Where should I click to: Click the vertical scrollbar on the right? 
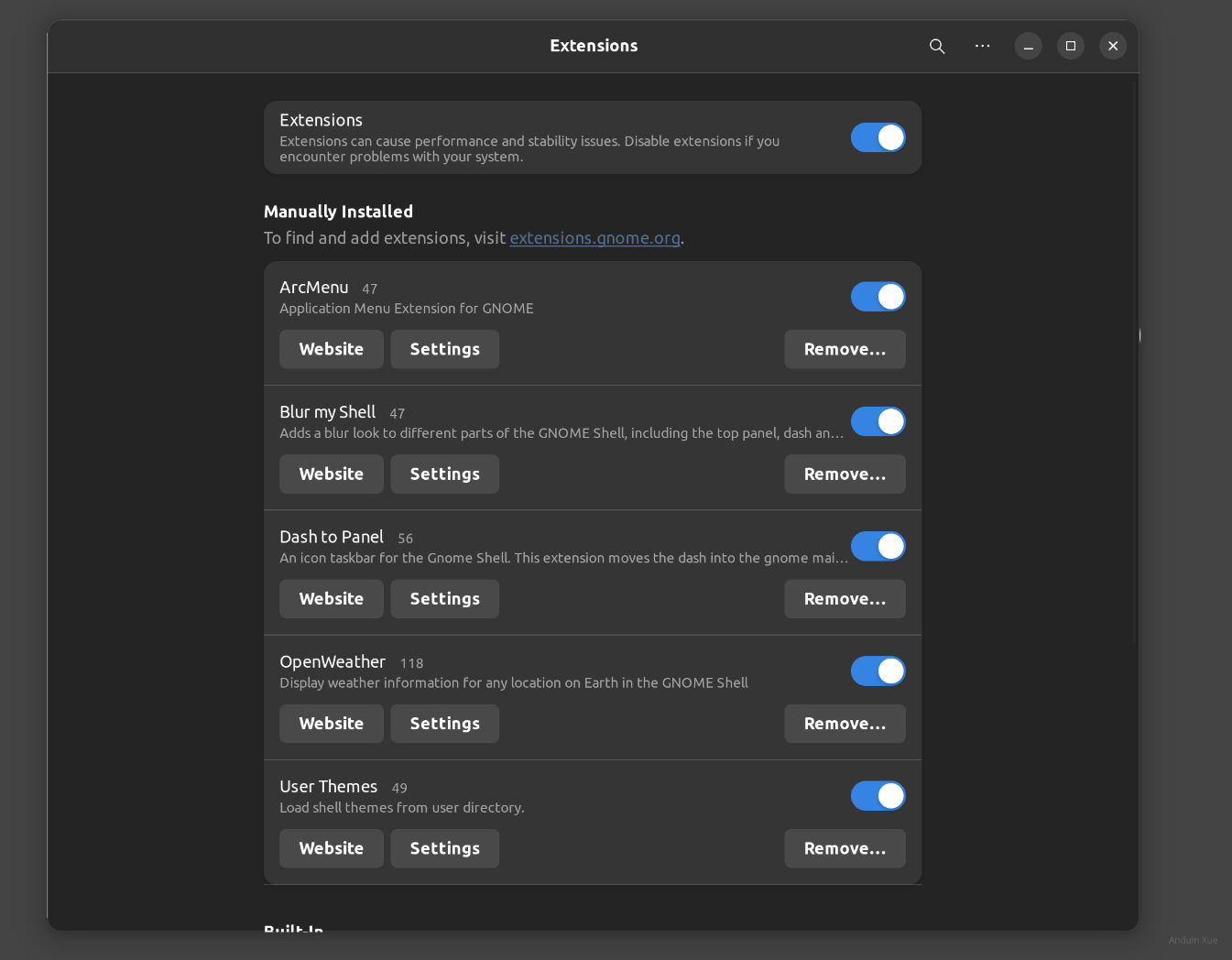point(1134,366)
